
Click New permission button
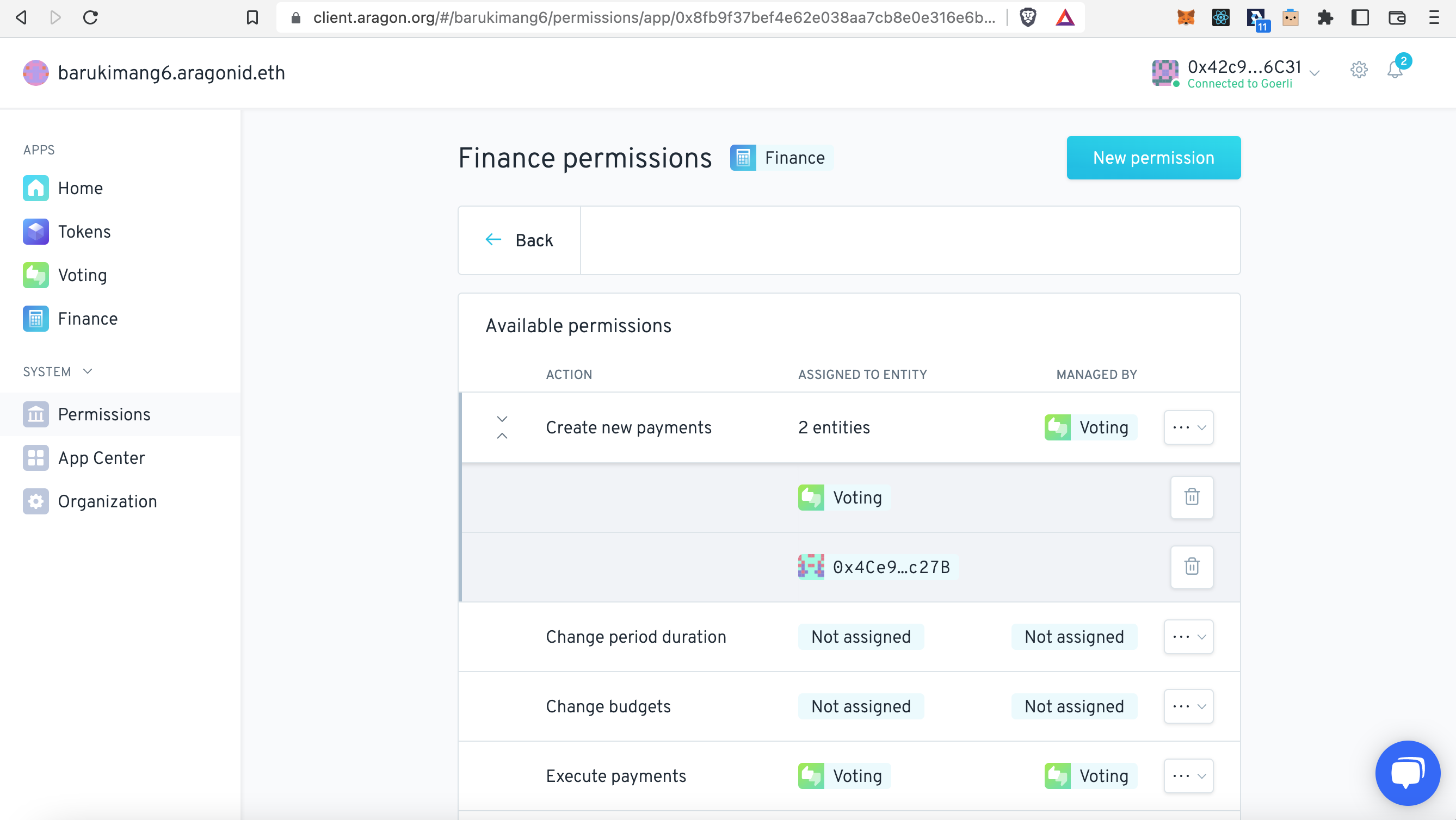coord(1153,158)
